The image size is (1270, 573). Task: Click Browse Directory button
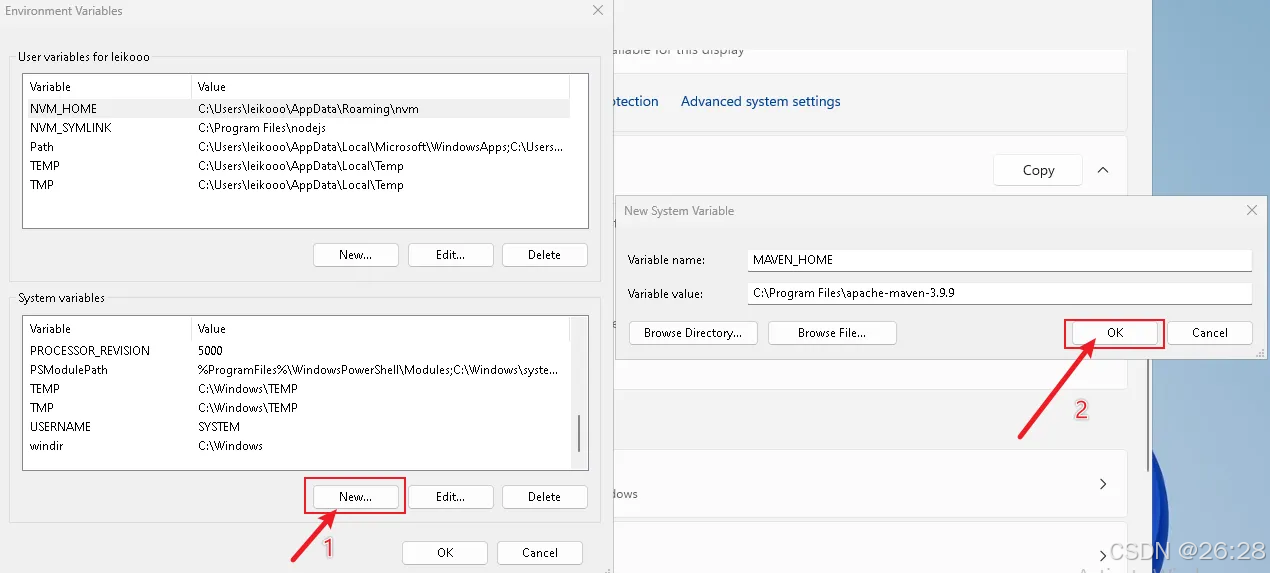click(x=693, y=333)
